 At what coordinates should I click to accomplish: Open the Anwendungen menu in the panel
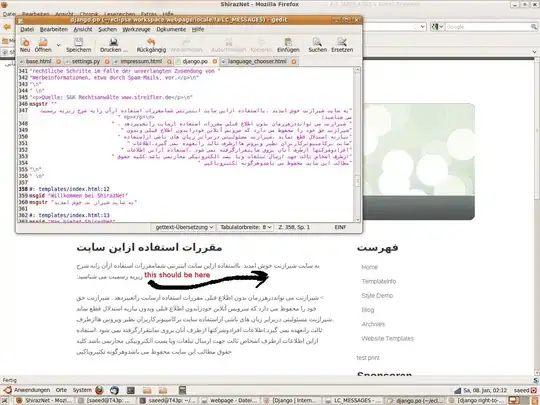pyautogui.click(x=28, y=390)
